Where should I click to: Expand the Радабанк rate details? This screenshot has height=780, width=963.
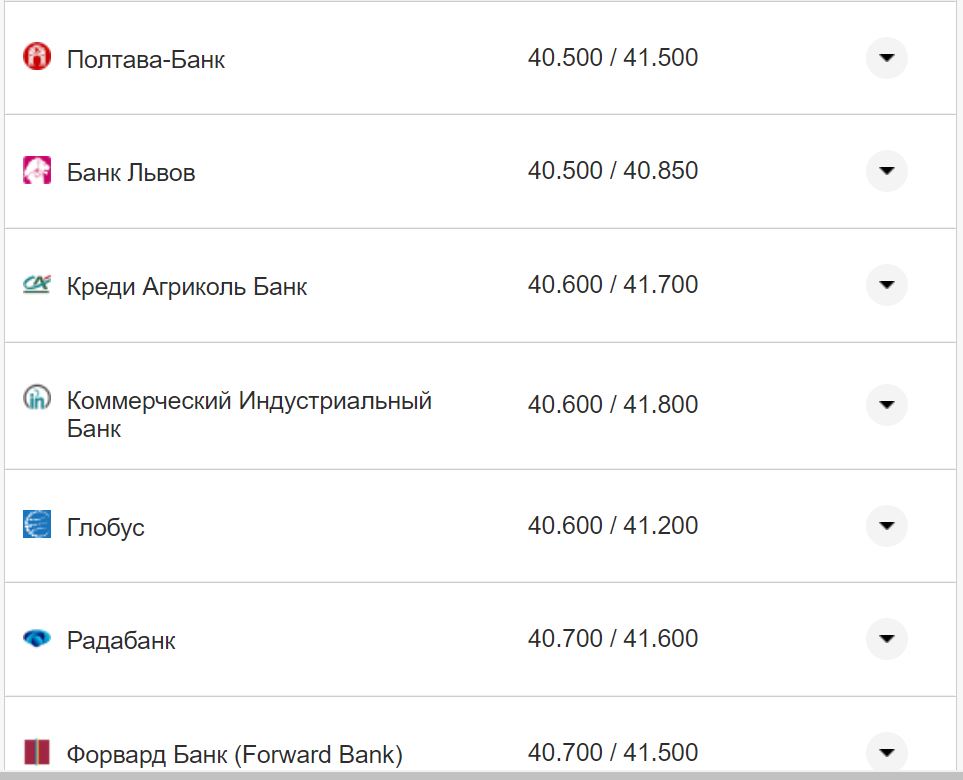click(886, 638)
